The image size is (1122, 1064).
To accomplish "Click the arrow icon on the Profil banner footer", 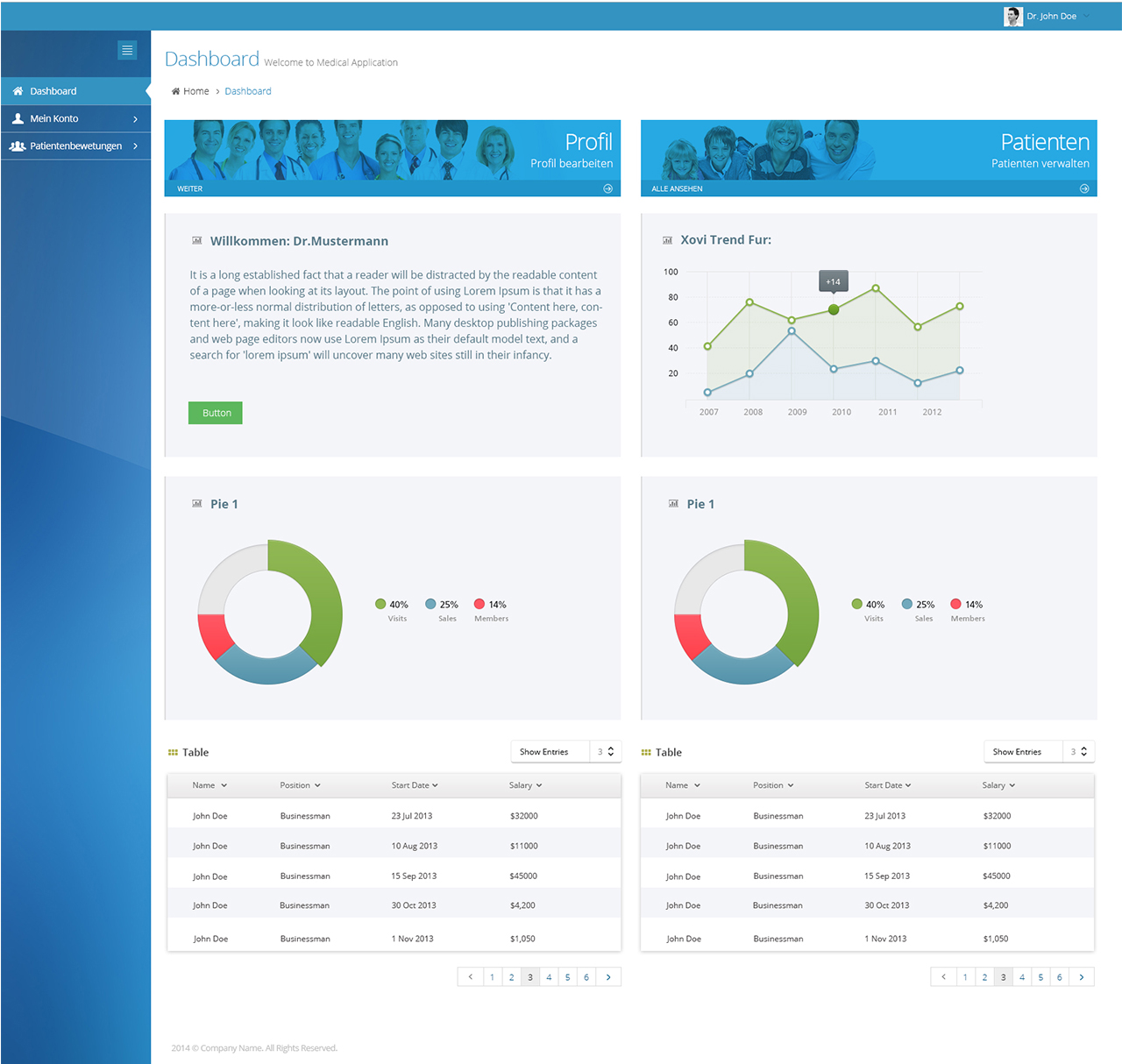I will [607, 188].
